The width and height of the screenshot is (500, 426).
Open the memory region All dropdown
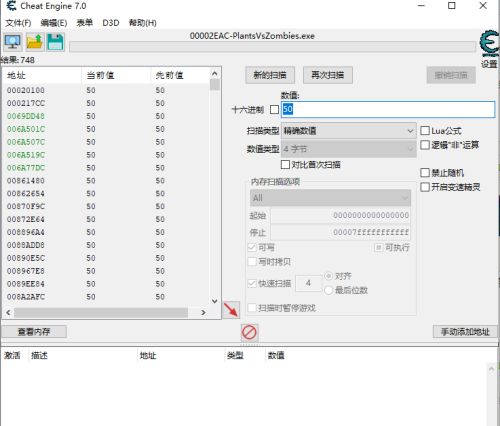[x=330, y=198]
